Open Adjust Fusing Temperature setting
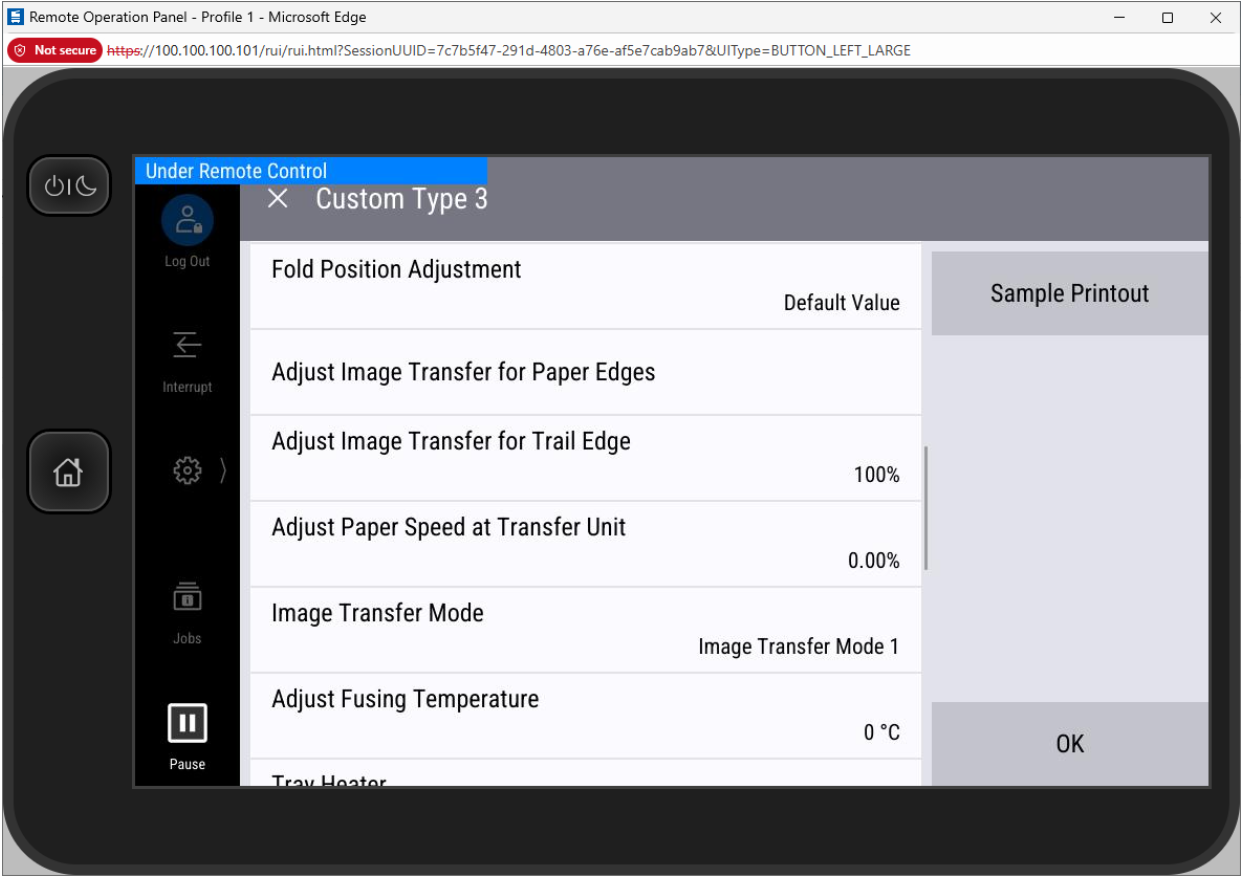The height and width of the screenshot is (879, 1245). click(585, 716)
